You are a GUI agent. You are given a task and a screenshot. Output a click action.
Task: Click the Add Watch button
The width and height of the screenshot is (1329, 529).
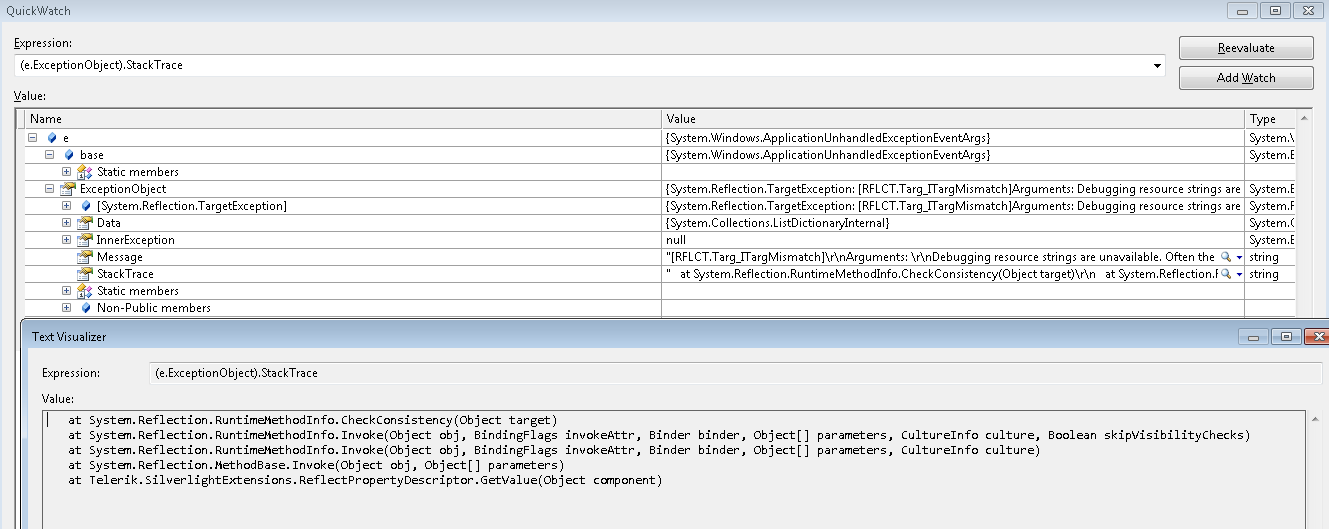1245,78
